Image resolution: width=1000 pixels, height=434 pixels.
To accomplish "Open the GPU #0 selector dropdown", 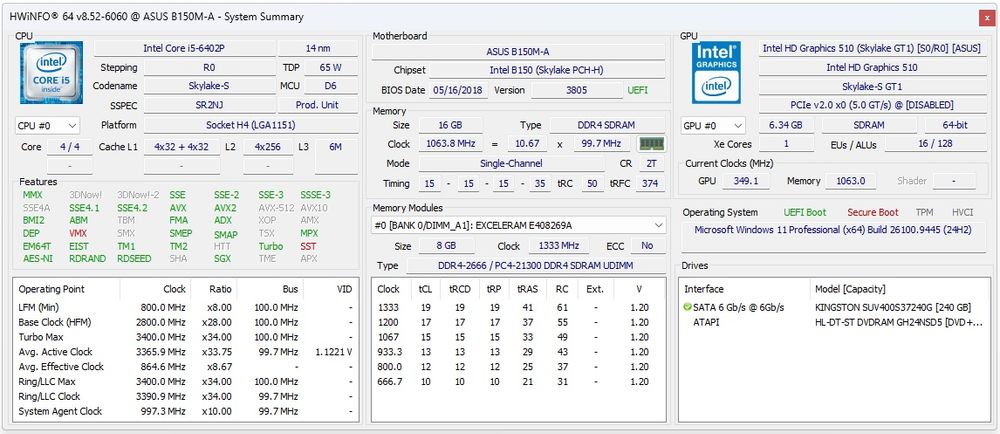I will pos(712,126).
